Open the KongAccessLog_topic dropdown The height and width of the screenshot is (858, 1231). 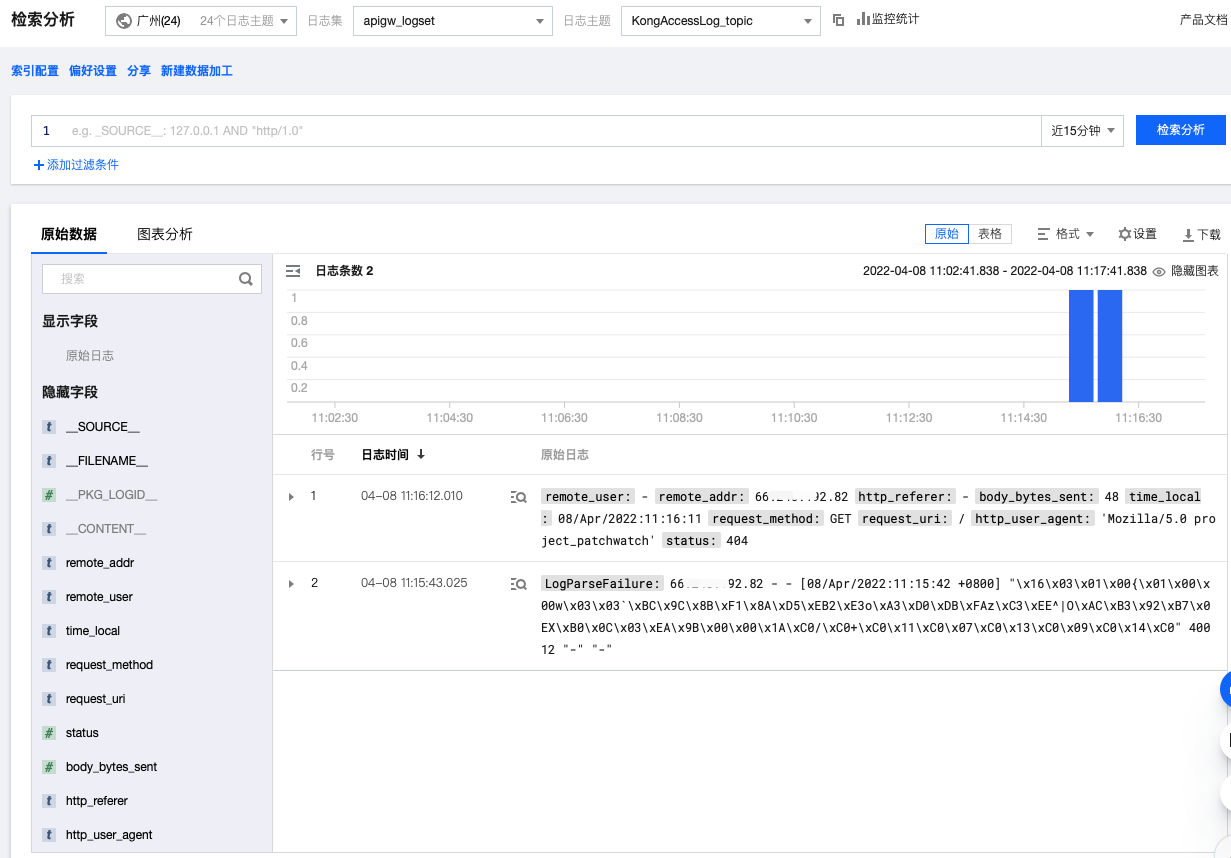click(x=720, y=20)
